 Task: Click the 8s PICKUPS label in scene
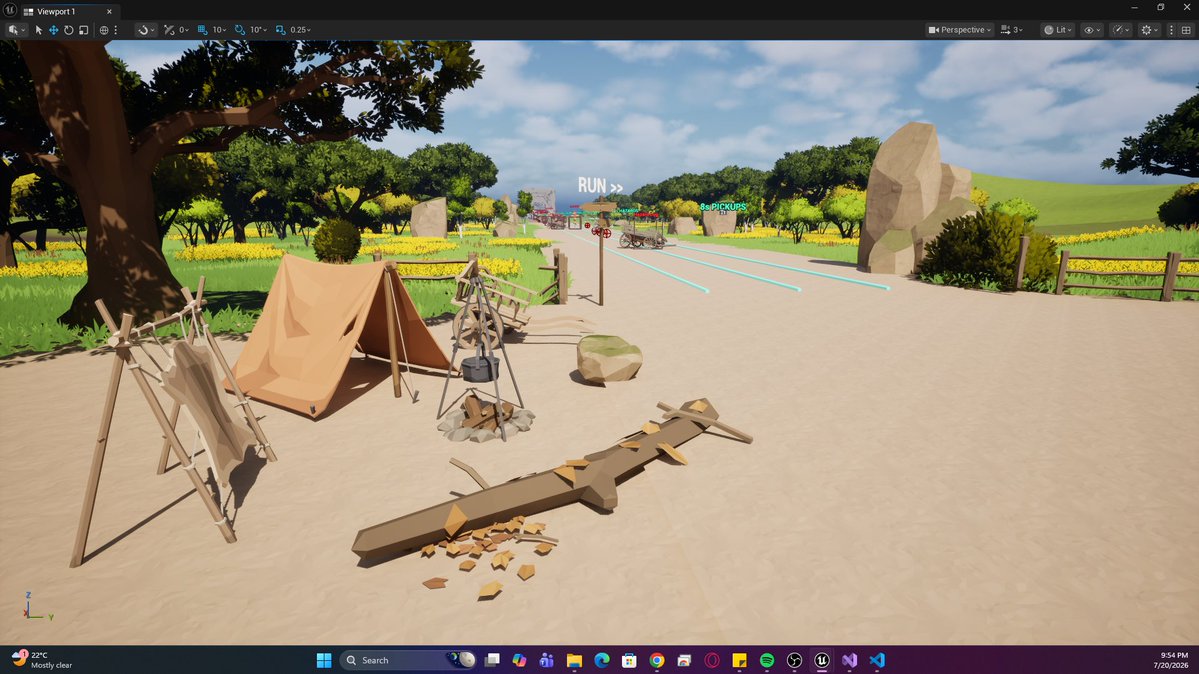[x=723, y=207]
